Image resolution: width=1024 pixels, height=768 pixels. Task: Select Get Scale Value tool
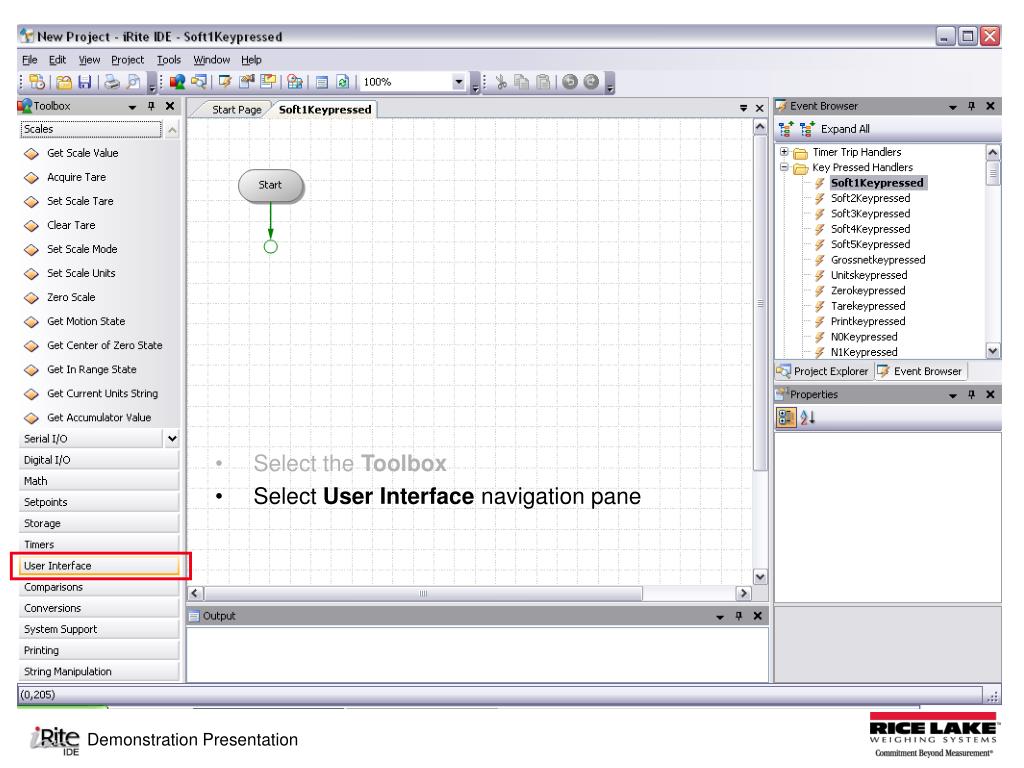coord(82,153)
